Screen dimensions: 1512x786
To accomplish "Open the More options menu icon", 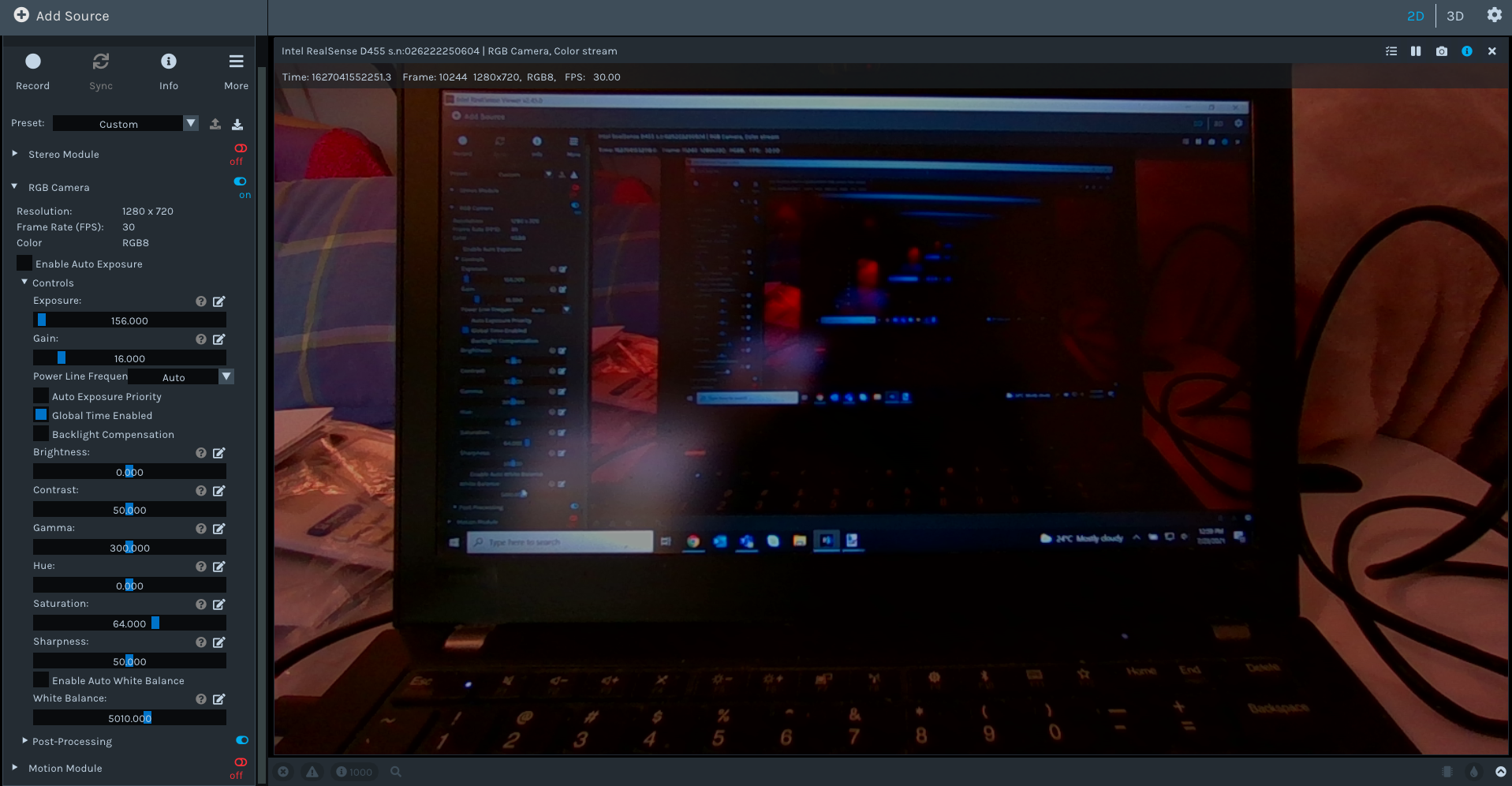I will click(x=235, y=61).
